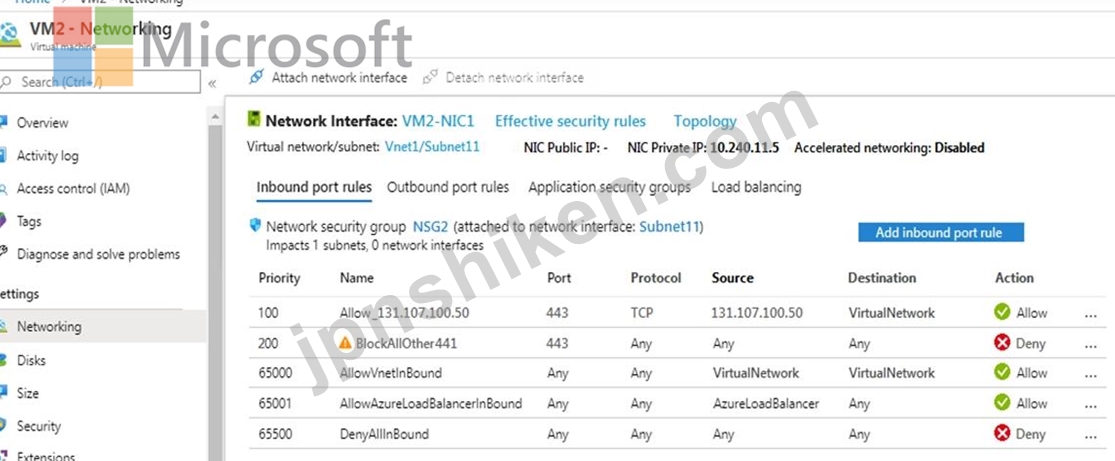This screenshot has width=1115, height=461.
Task: Click the Extensions sidebar icon
Action: [x=4, y=456]
